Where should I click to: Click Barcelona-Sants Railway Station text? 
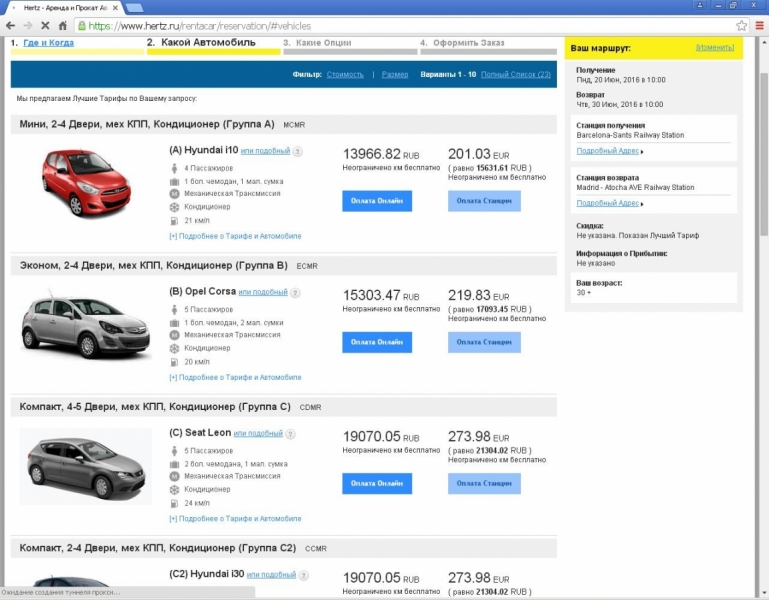tap(630, 135)
